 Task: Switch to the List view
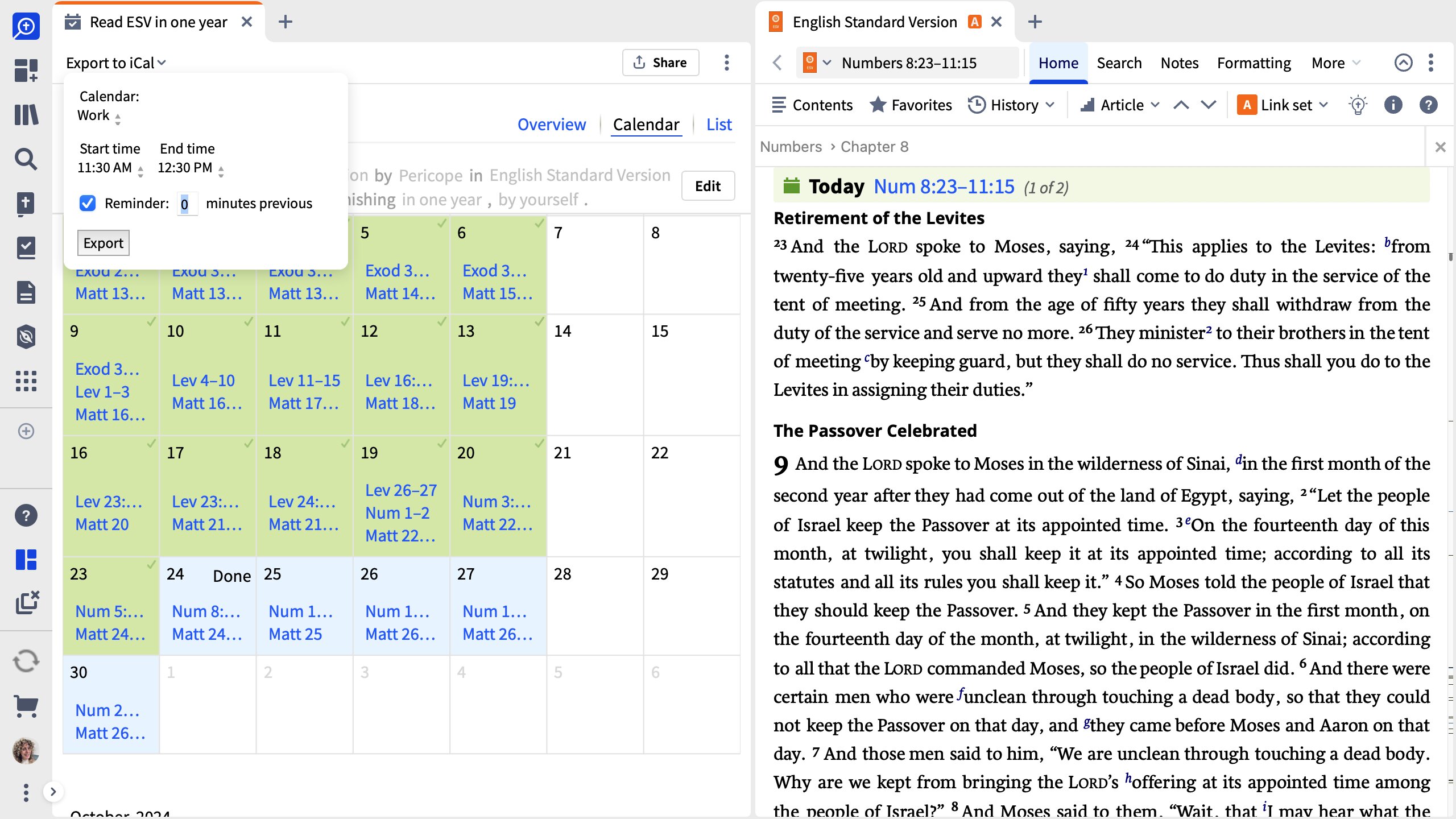(x=719, y=125)
